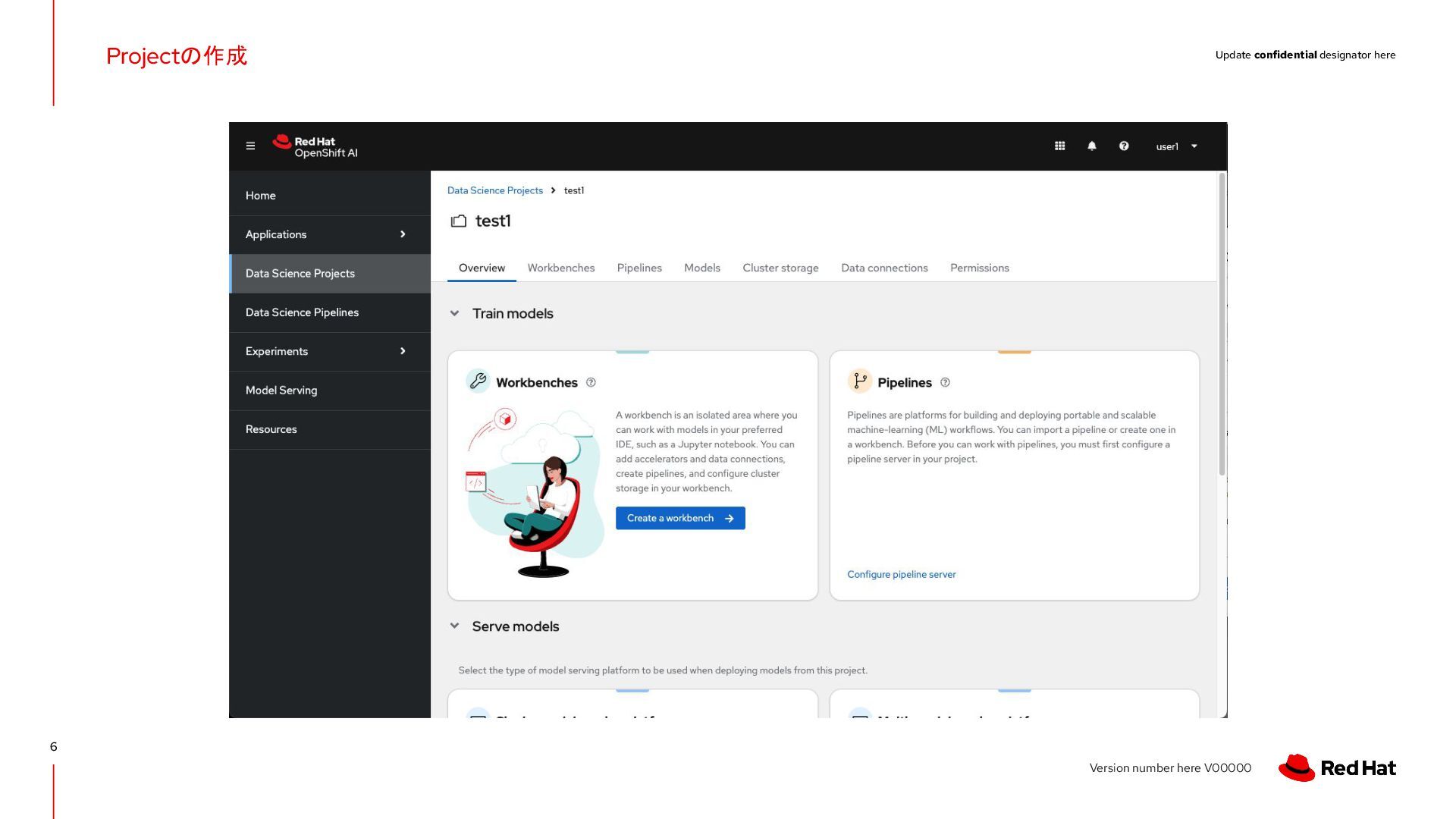Screen dimensions: 1456x819
Task: Switch to the Workbenches tab
Action: pyautogui.click(x=560, y=268)
